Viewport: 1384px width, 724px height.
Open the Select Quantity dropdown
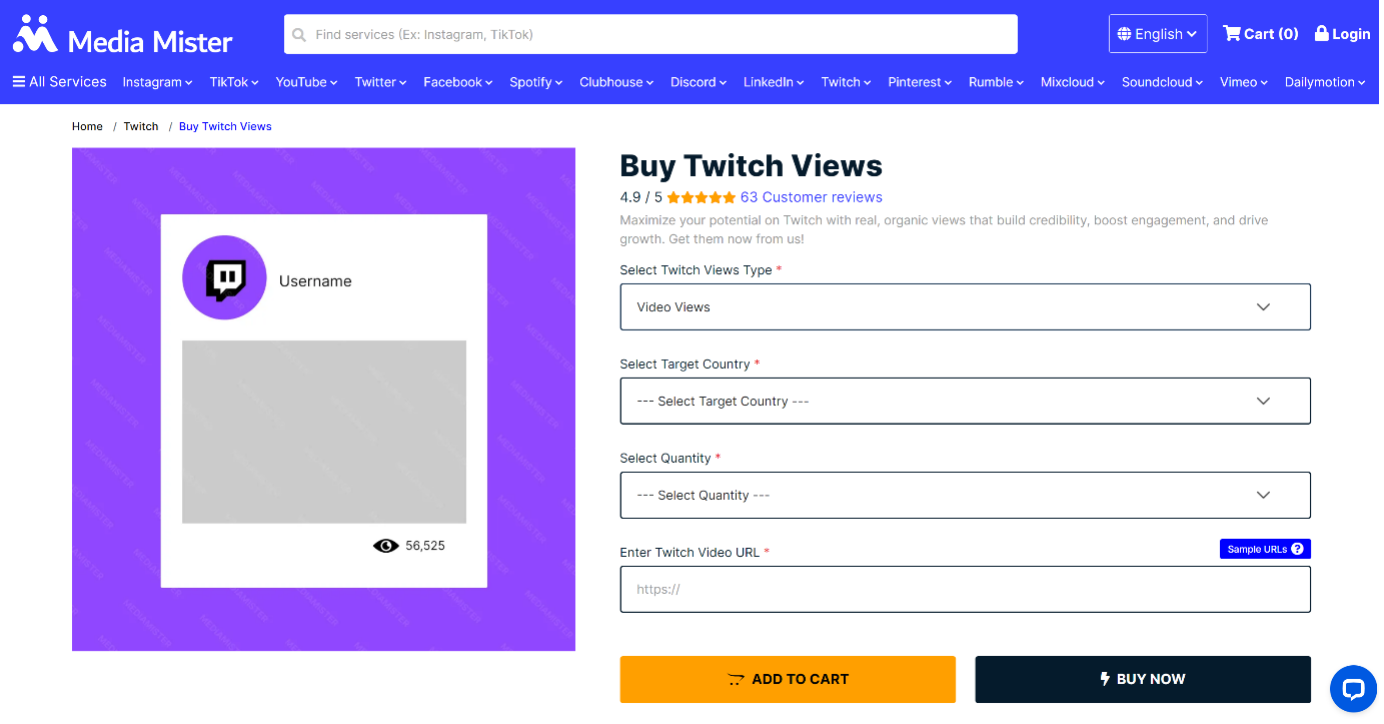965,495
